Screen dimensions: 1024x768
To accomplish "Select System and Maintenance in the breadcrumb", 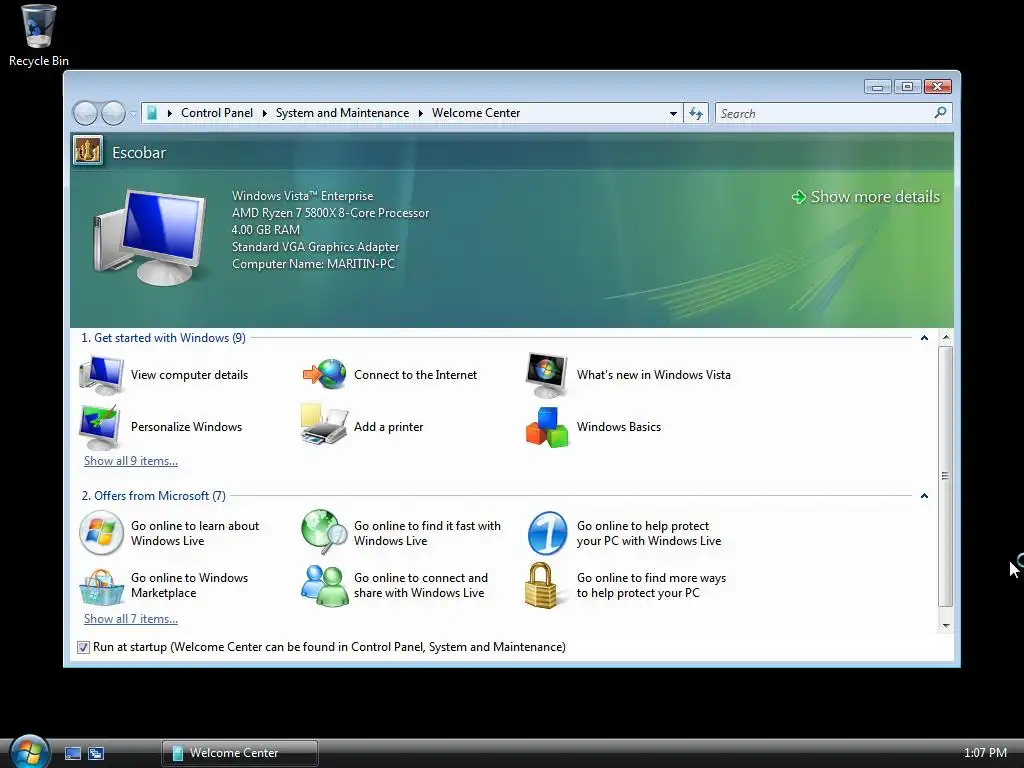I will click(x=342, y=113).
